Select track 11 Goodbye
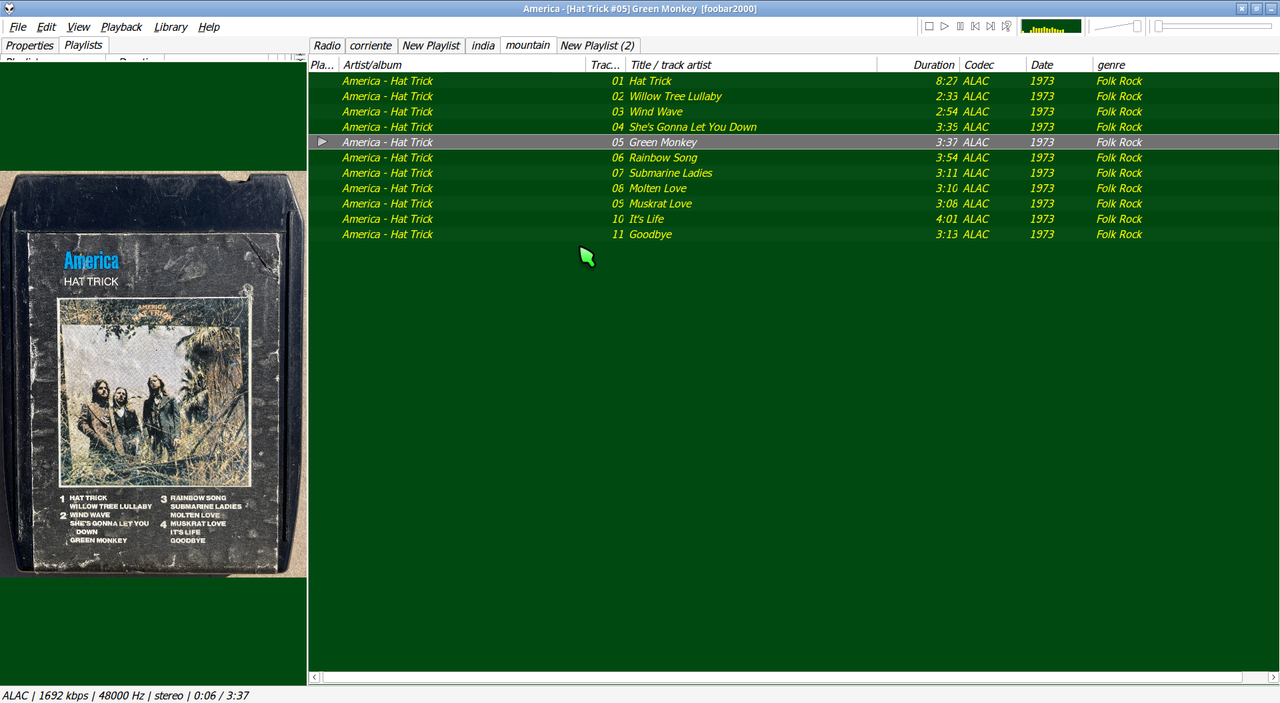This screenshot has height=703, width=1280. tap(793, 234)
